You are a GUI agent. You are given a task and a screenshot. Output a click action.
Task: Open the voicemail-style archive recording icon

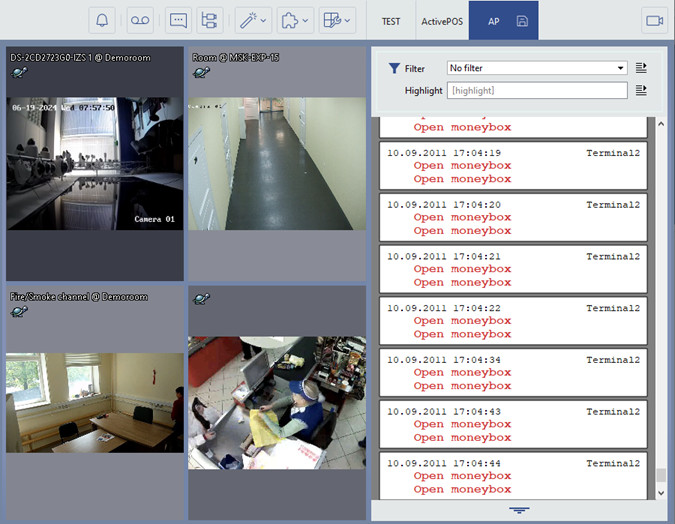coord(140,20)
